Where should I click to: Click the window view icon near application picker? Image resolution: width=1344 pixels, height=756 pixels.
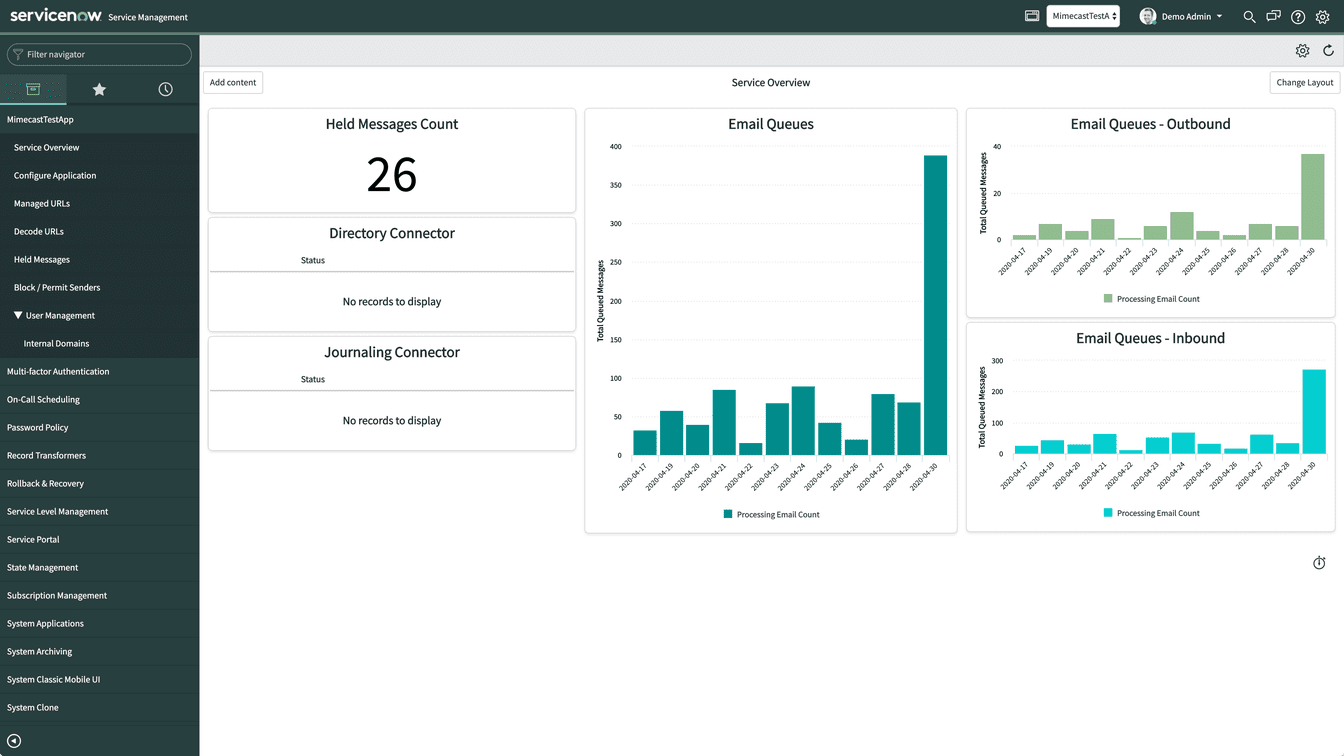(x=1032, y=16)
